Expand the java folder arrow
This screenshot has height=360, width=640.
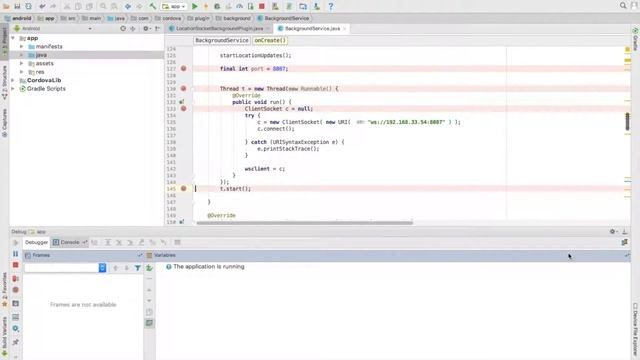pos(22,55)
